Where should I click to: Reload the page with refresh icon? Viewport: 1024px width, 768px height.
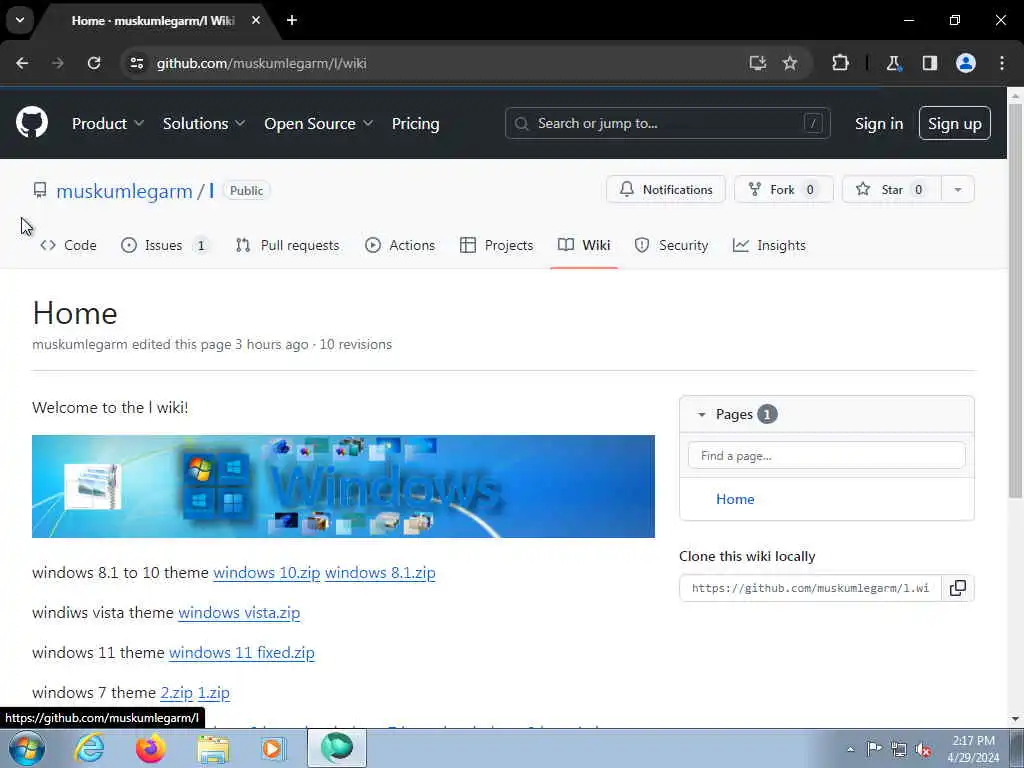pos(94,63)
